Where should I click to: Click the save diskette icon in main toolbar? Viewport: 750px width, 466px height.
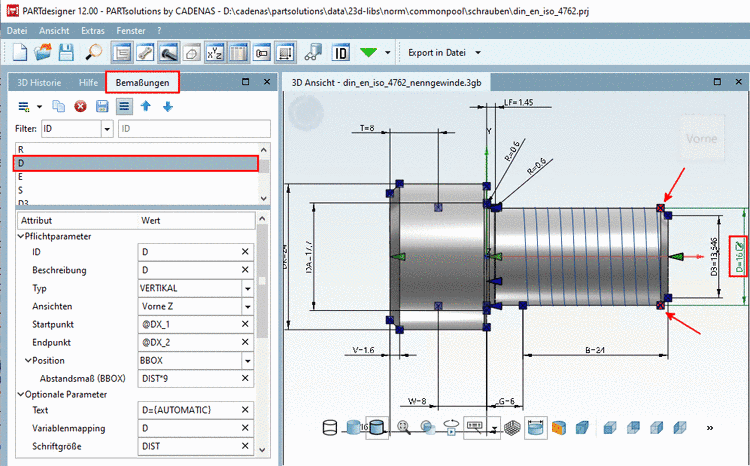(66, 51)
